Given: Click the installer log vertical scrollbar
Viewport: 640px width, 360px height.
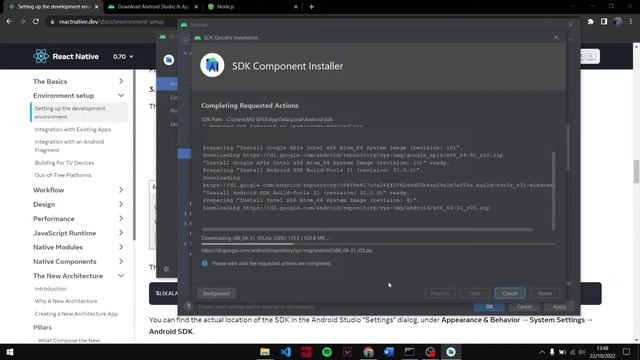Looking at the screenshot, I should tap(553, 191).
